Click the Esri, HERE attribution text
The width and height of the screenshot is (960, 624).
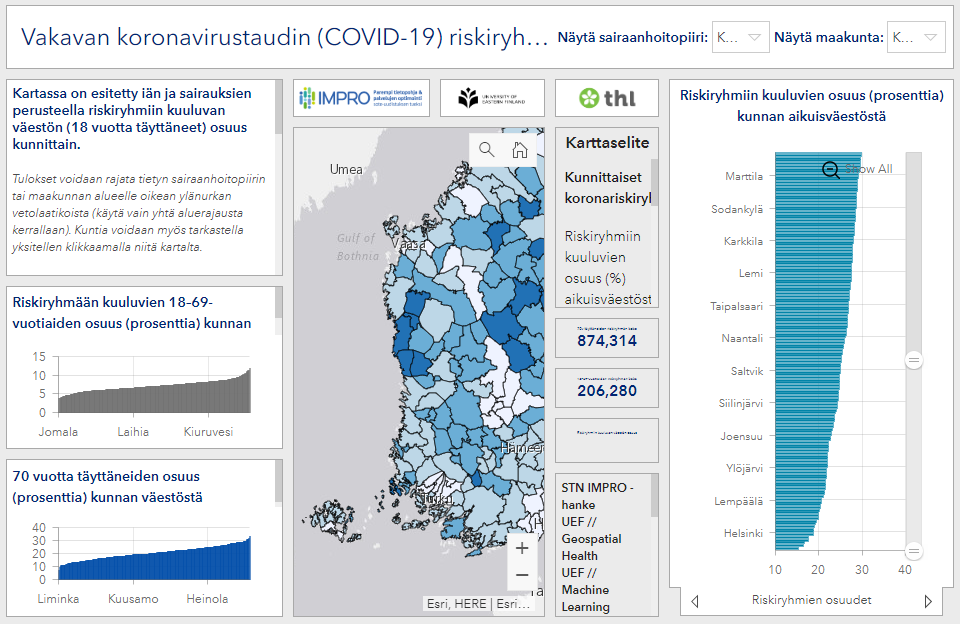coord(478,604)
